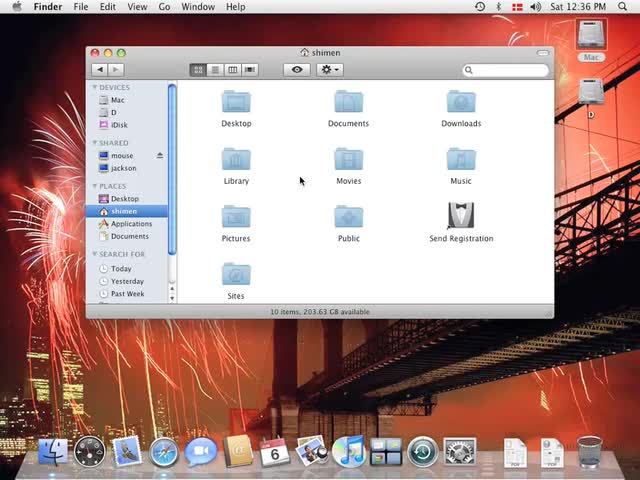Eject the mouse shared computer
Screen dimensions: 640x480
(160, 156)
